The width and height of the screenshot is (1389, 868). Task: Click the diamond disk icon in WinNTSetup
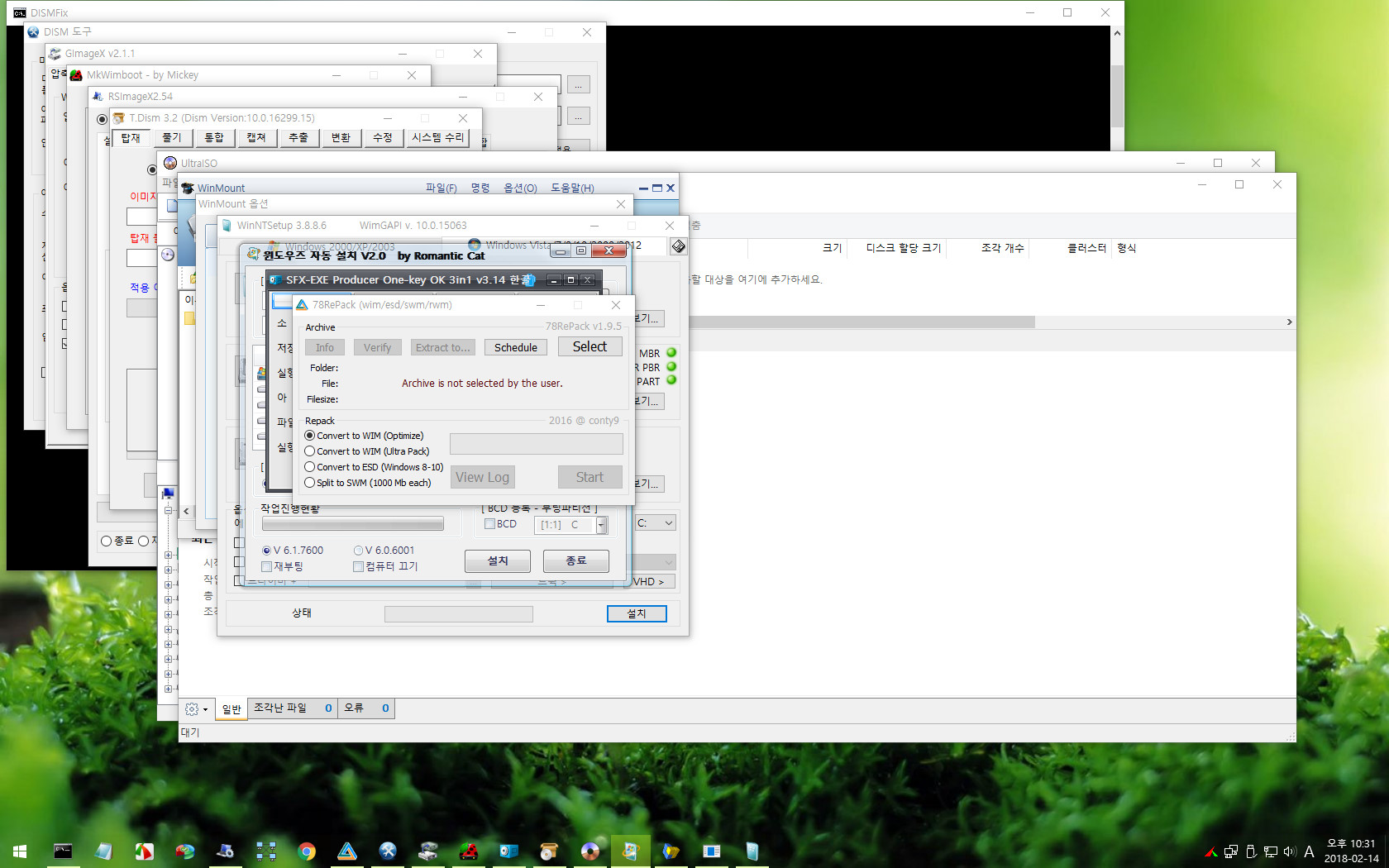678,246
